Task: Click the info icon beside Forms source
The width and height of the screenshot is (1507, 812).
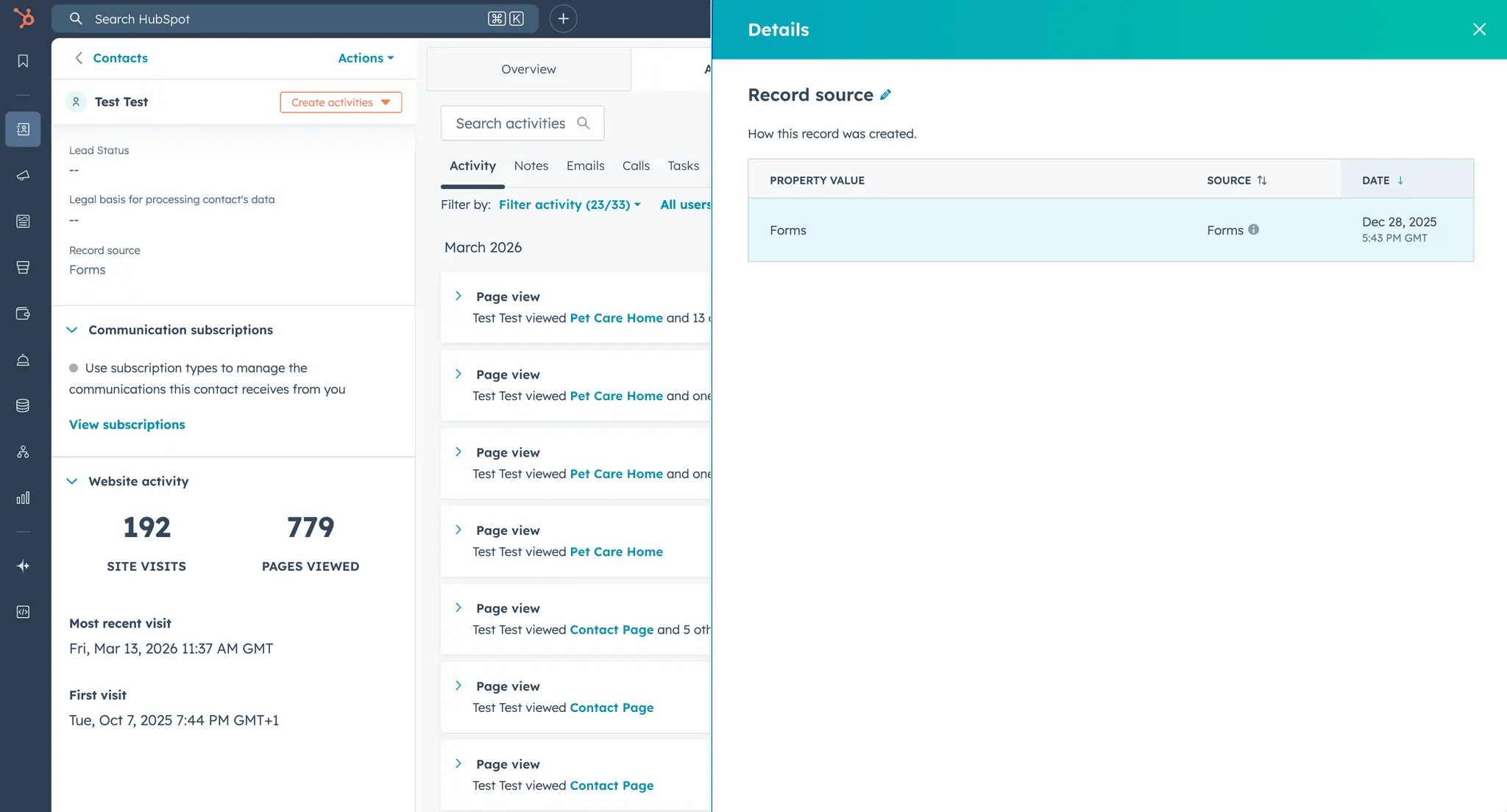Action: [x=1253, y=229]
